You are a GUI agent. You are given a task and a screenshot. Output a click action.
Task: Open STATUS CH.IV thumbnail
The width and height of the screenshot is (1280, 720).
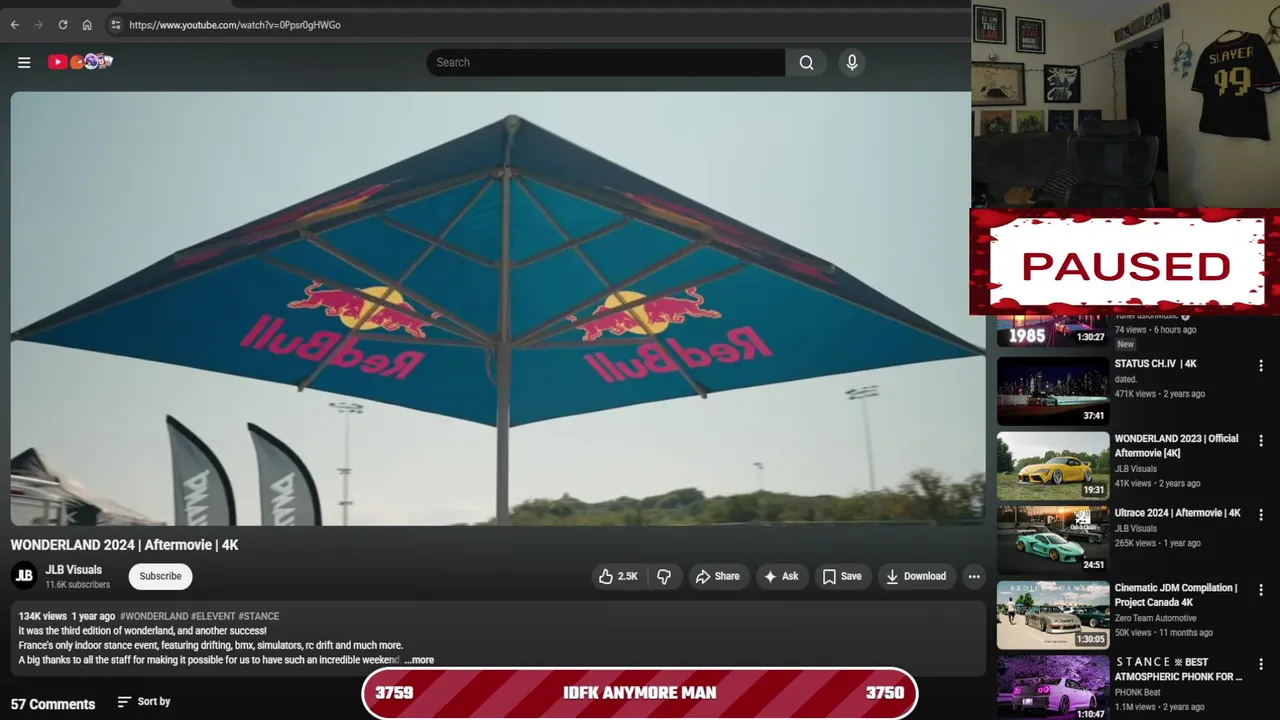pyautogui.click(x=1053, y=390)
